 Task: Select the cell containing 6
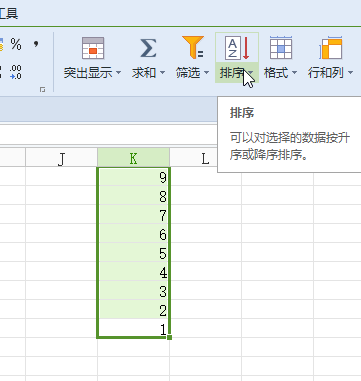(133, 233)
